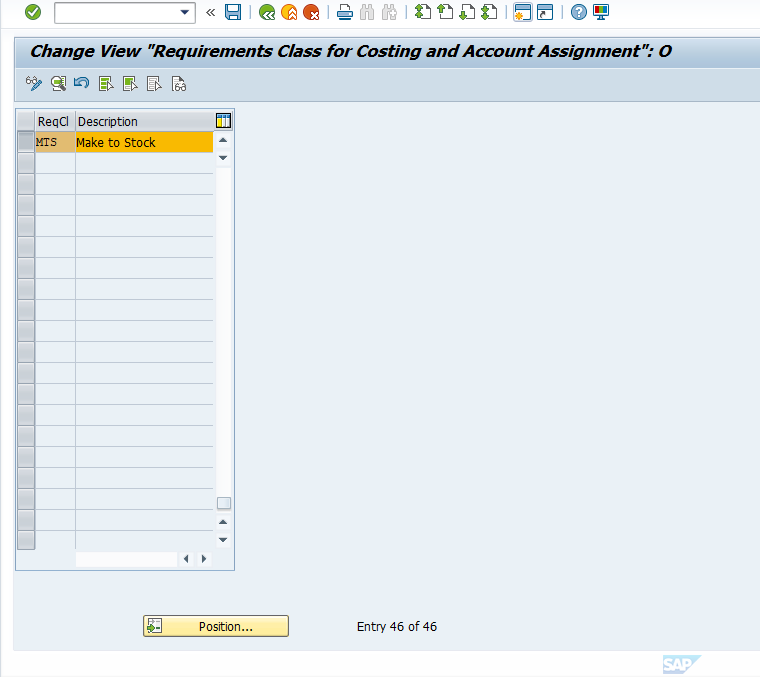The height and width of the screenshot is (677, 760).
Task: Collapse command field with double-chevron icon
Action: point(210,13)
